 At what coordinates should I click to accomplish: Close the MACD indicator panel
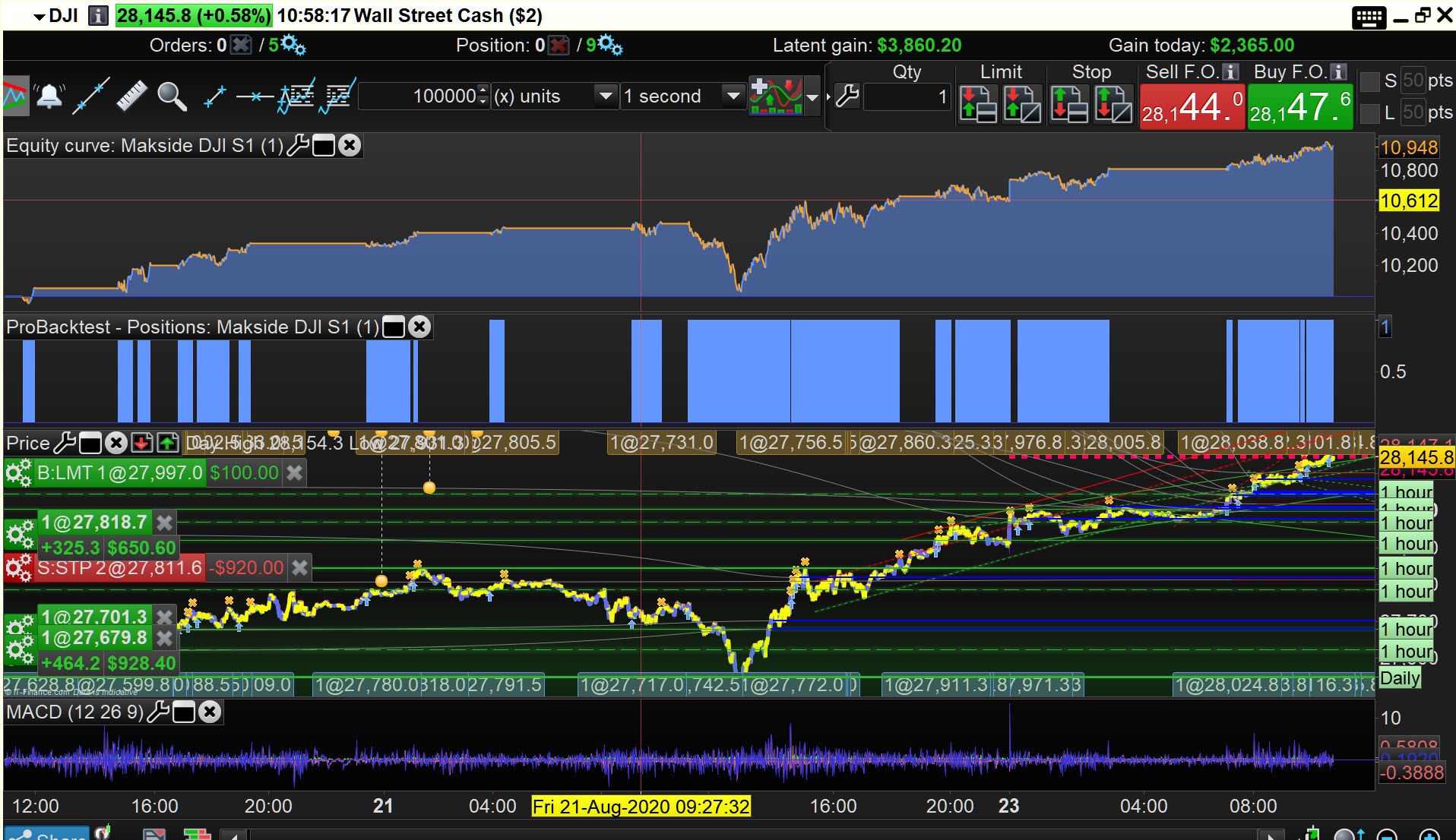tap(210, 712)
